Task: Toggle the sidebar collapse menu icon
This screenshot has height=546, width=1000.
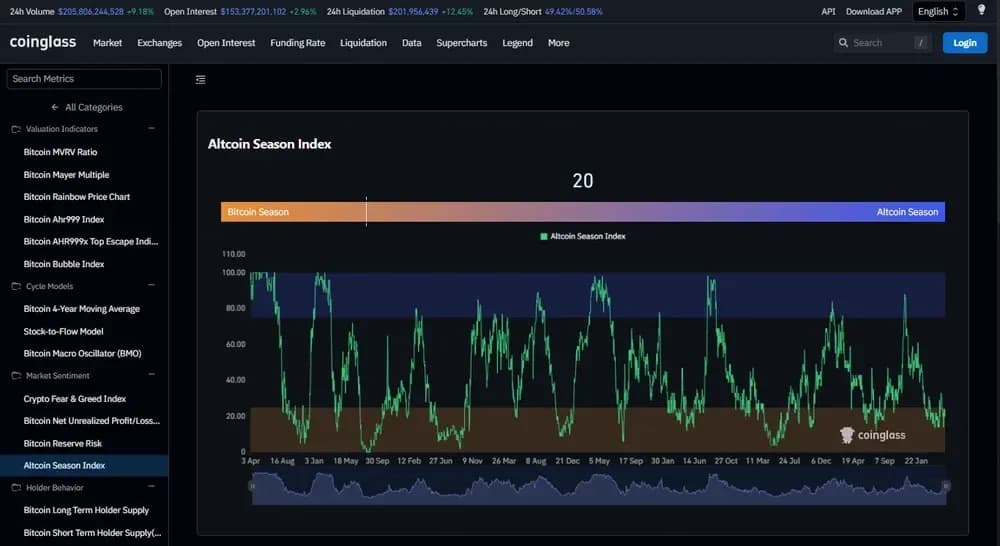Action: pyautogui.click(x=200, y=80)
